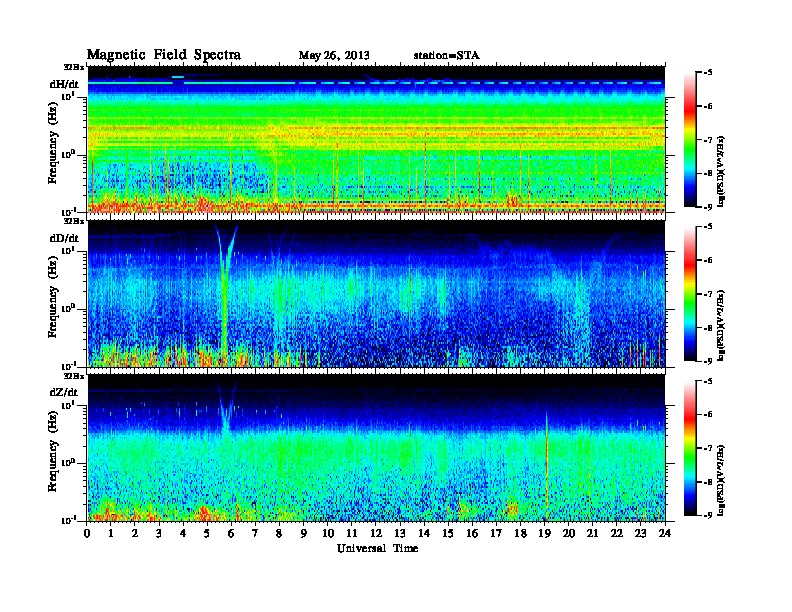Click the hour 12 tick label

(376, 533)
